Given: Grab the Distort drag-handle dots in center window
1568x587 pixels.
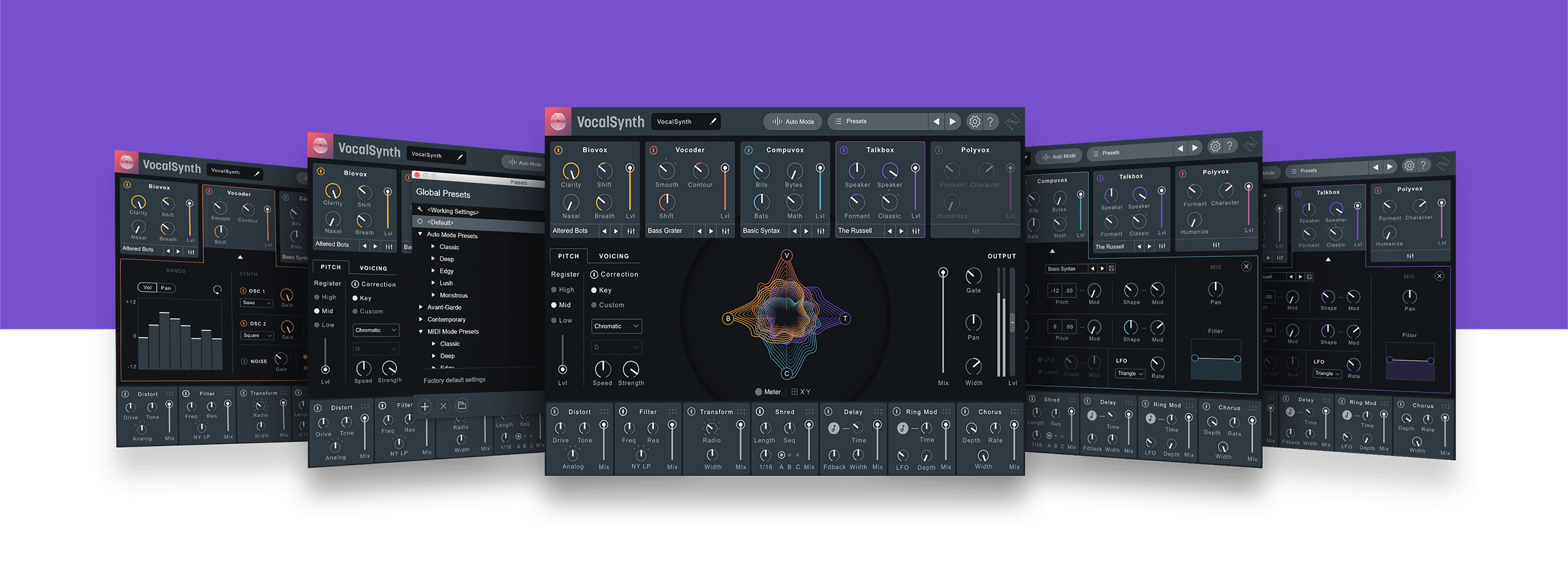Looking at the screenshot, I should [x=604, y=412].
